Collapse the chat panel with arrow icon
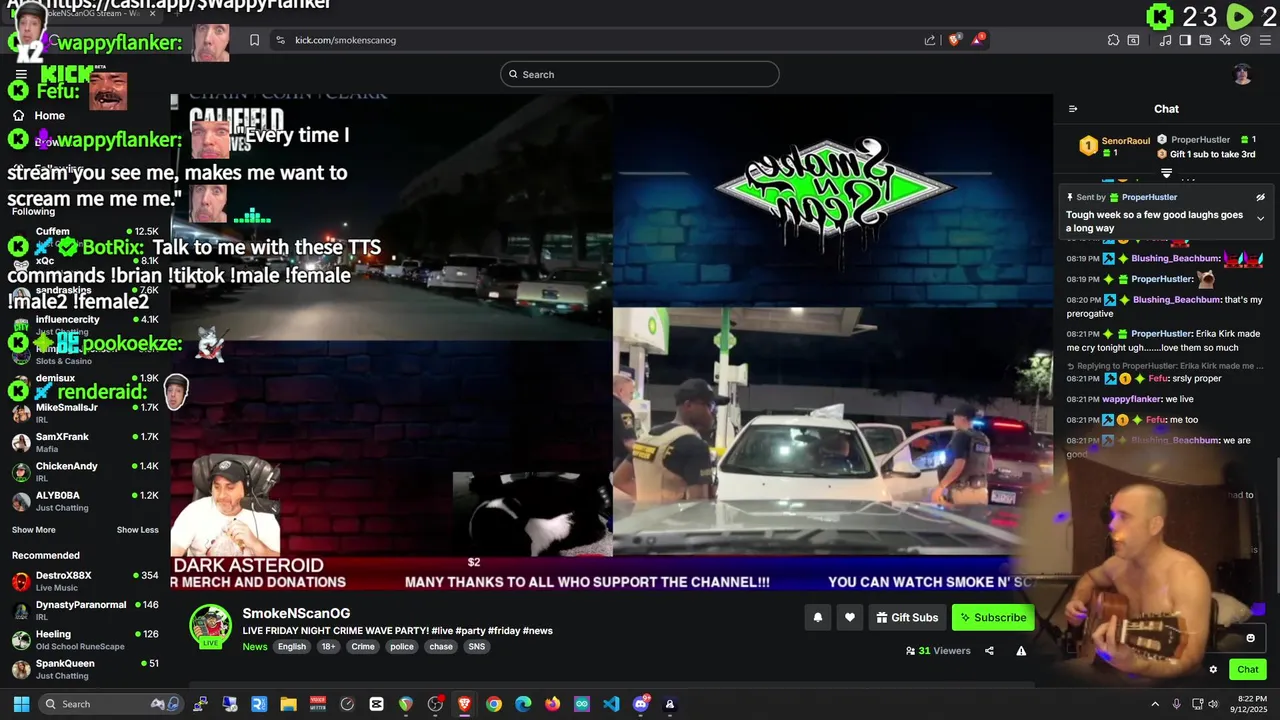Viewport: 1280px width, 720px height. 1073,109
